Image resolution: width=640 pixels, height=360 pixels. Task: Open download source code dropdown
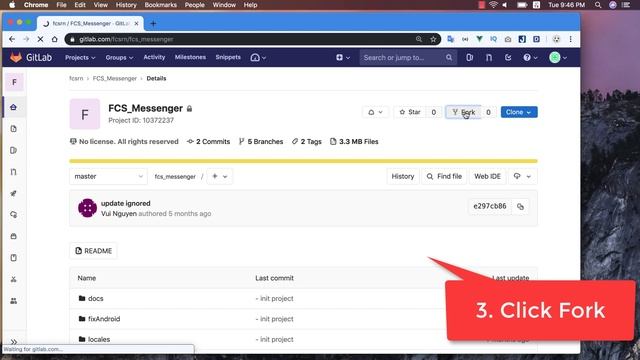pos(522,176)
